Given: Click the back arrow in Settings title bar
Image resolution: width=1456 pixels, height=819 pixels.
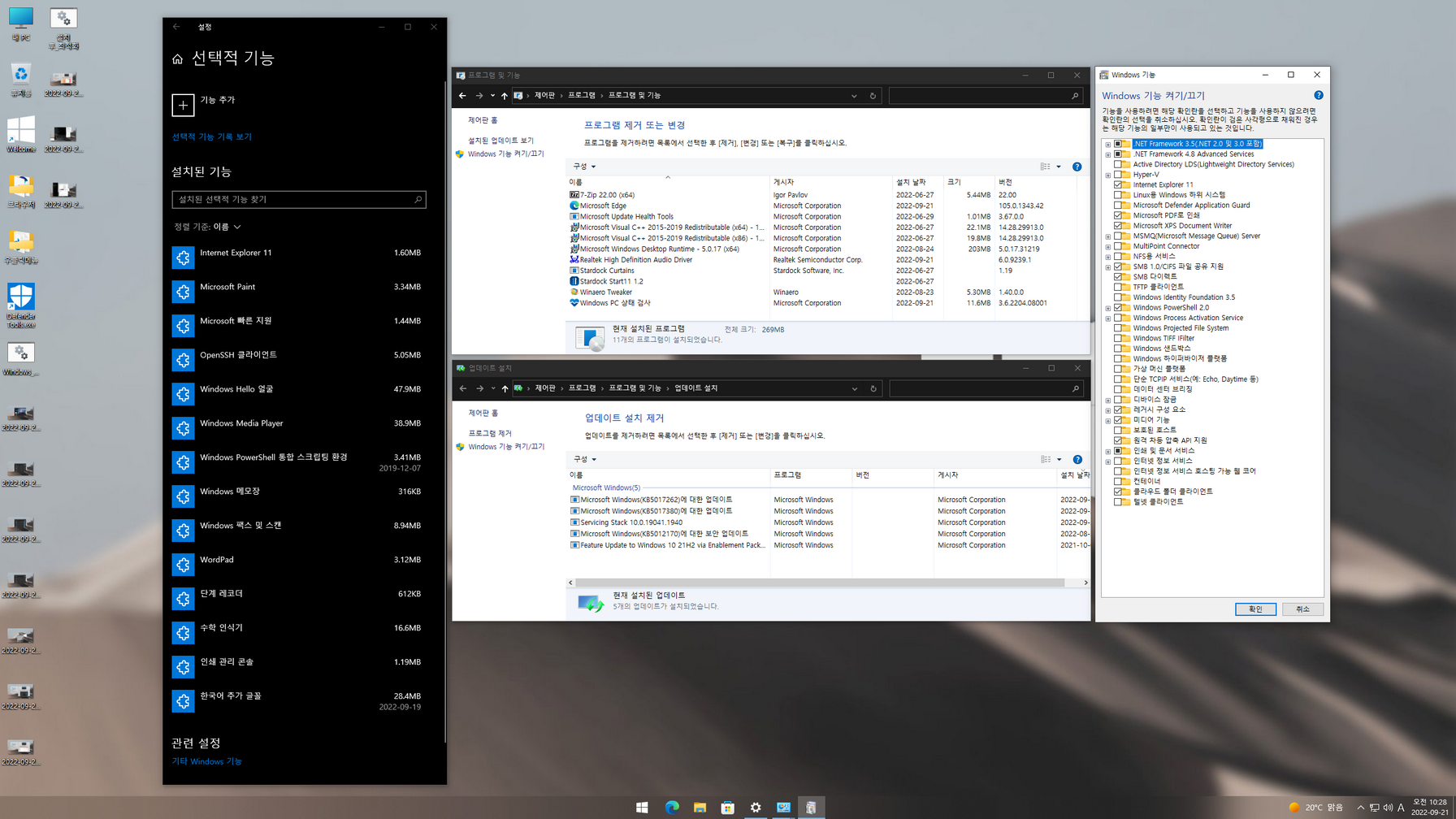Looking at the screenshot, I should point(176,27).
